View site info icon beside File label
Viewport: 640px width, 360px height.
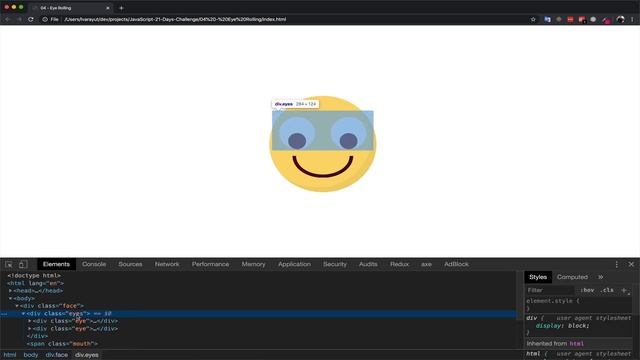(x=45, y=19)
